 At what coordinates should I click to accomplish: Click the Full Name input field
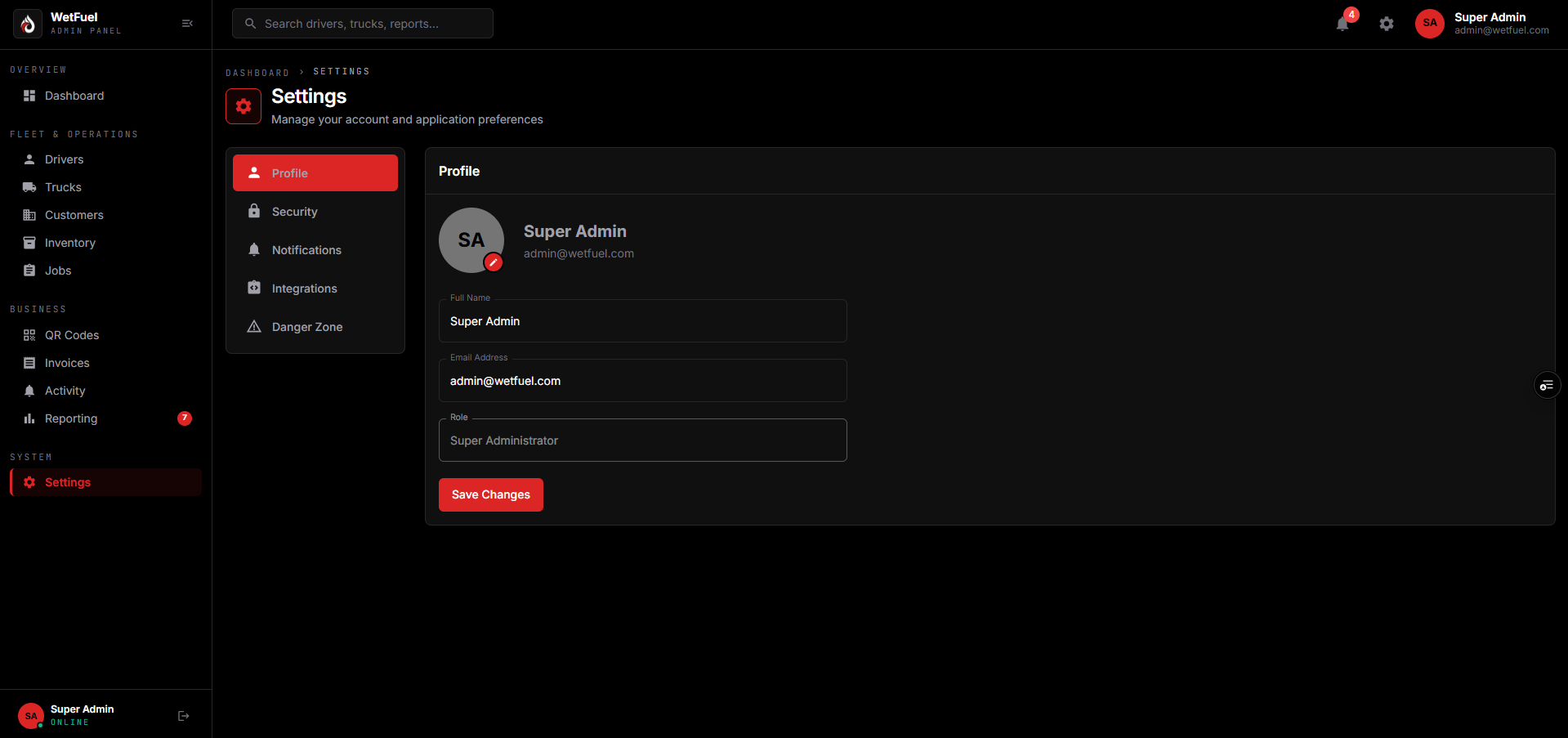(643, 321)
